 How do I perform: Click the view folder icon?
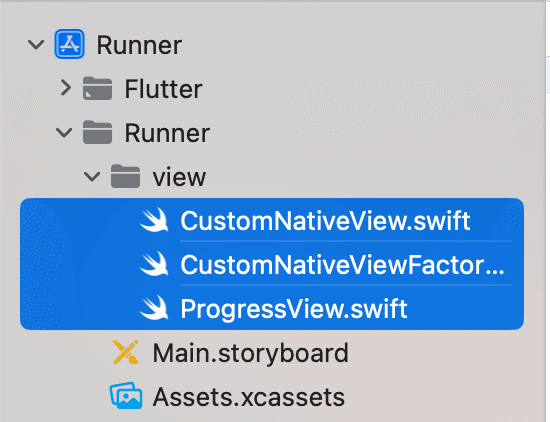[x=126, y=176]
